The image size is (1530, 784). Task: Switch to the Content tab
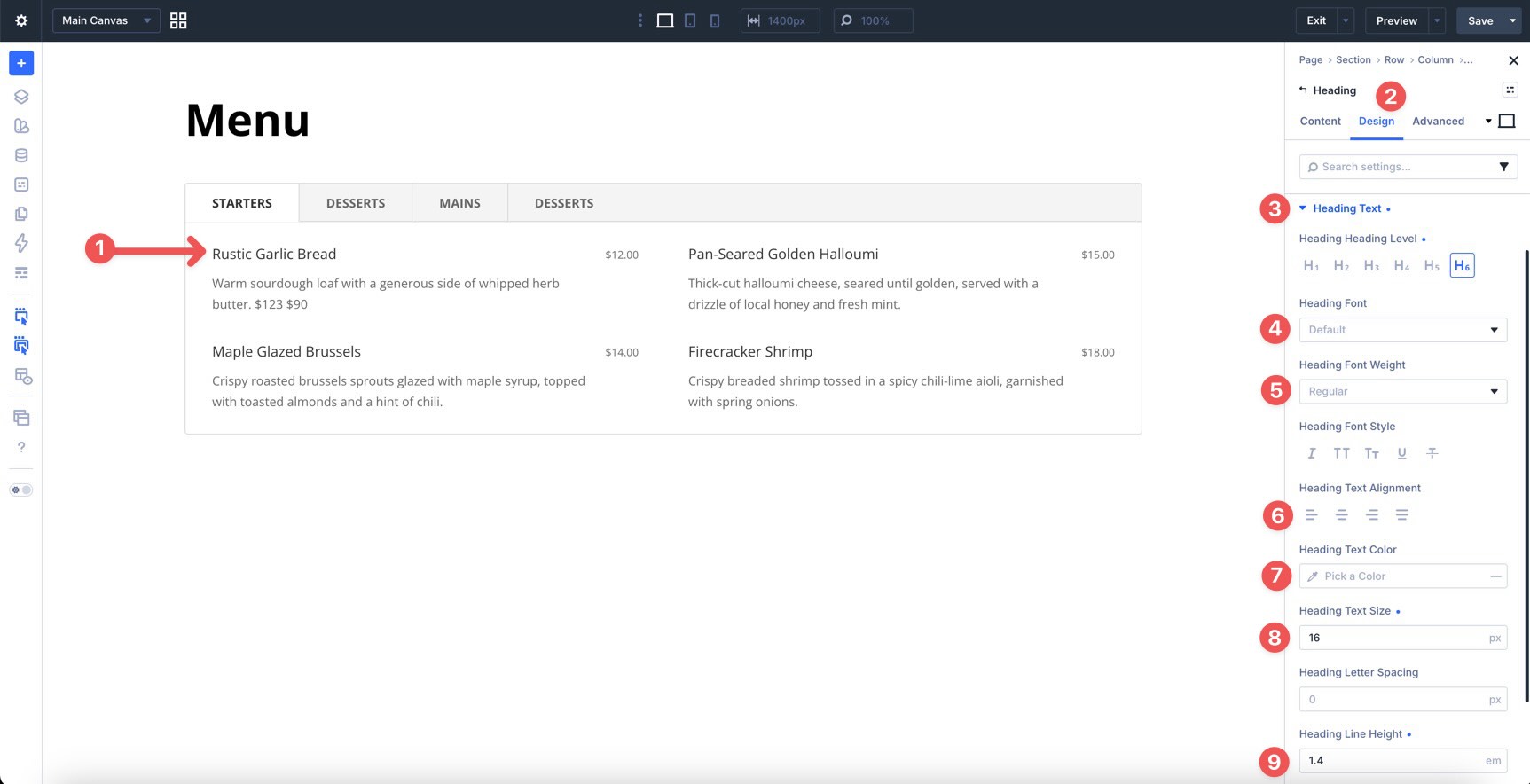(1320, 122)
